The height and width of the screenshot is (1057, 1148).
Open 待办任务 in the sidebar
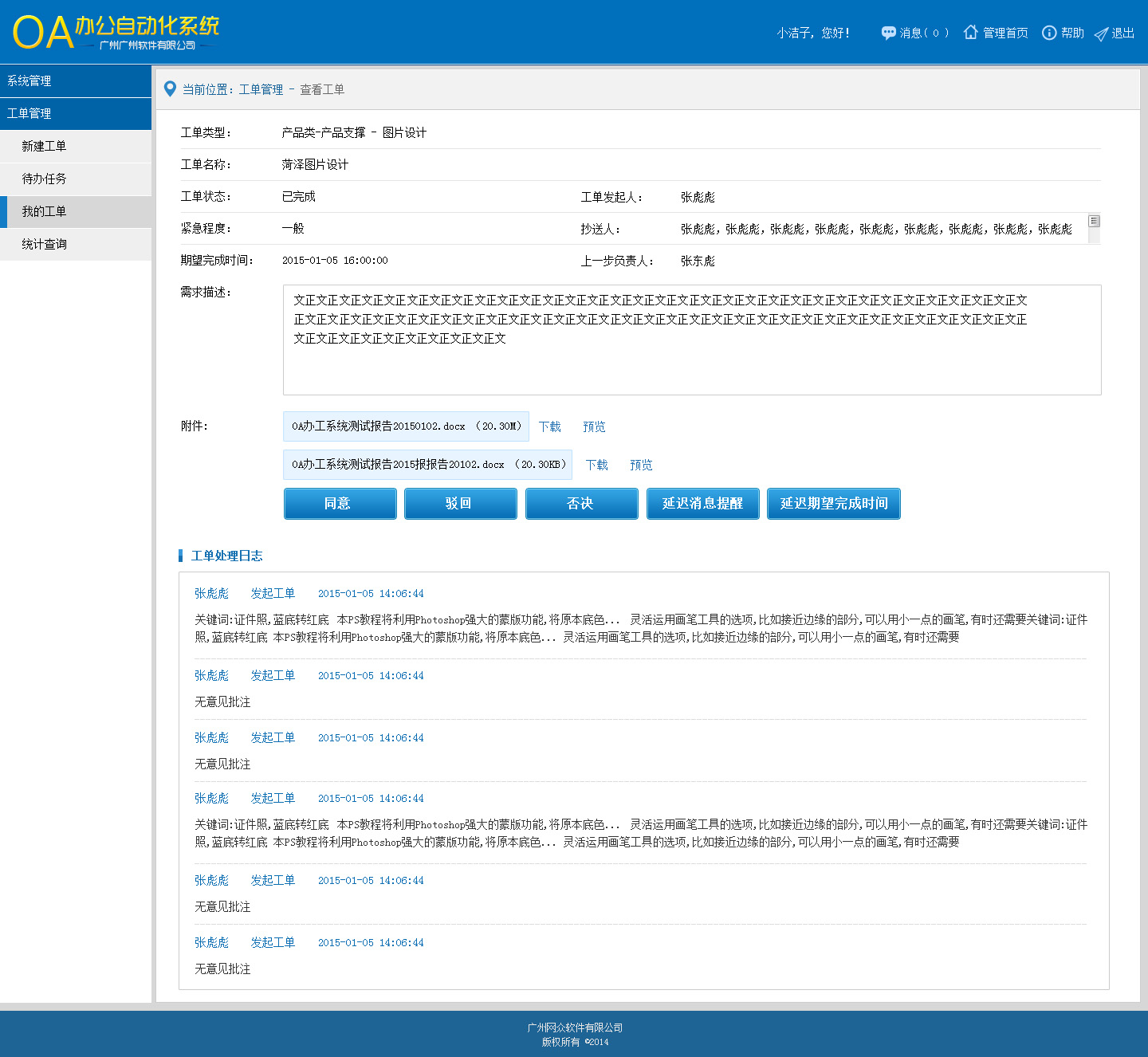[x=76, y=179]
